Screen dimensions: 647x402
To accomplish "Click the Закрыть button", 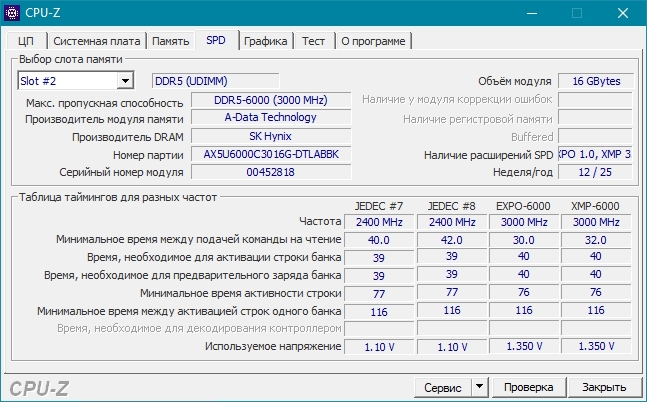I will 604,387.
